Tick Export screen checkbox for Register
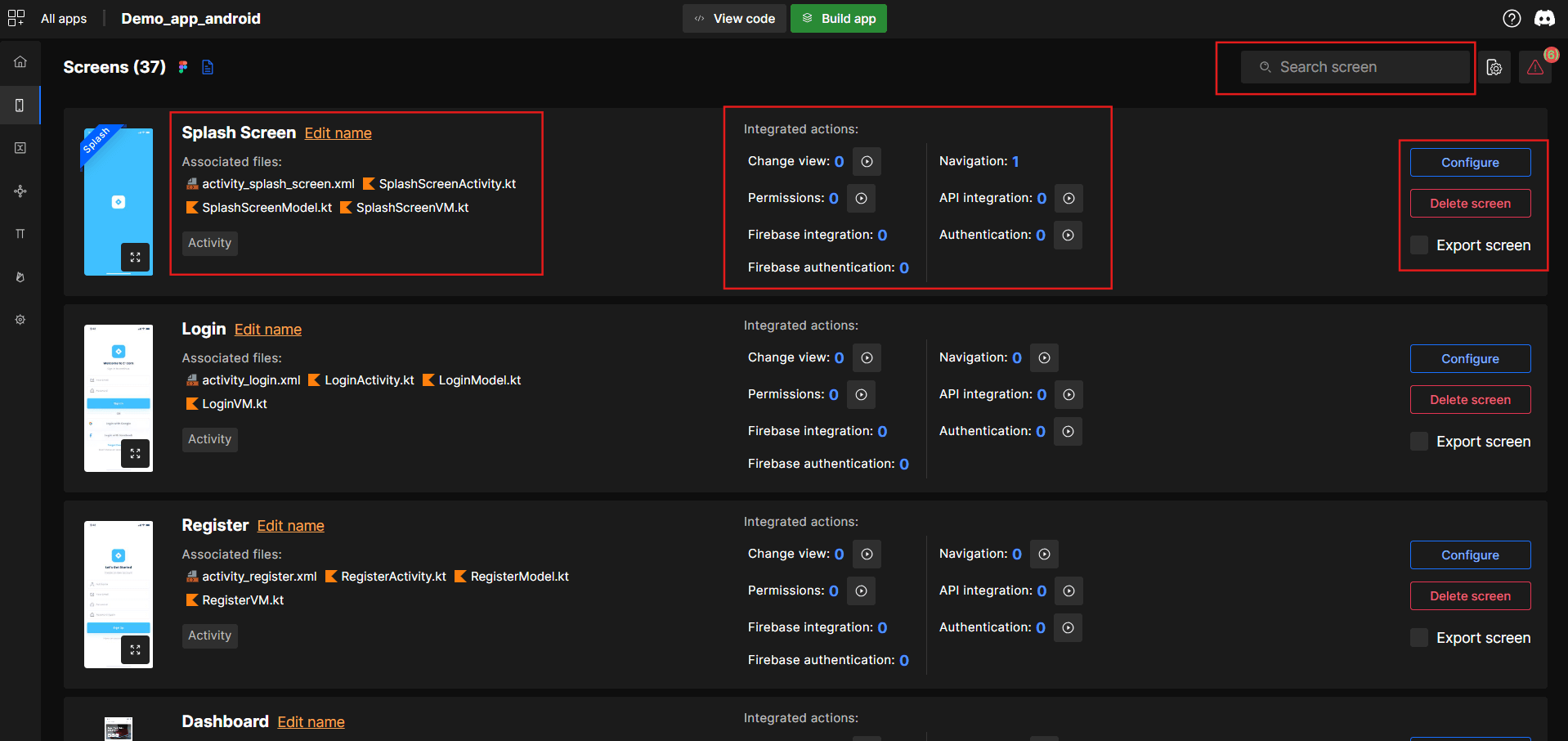Image resolution: width=1568 pixels, height=741 pixels. point(1419,638)
